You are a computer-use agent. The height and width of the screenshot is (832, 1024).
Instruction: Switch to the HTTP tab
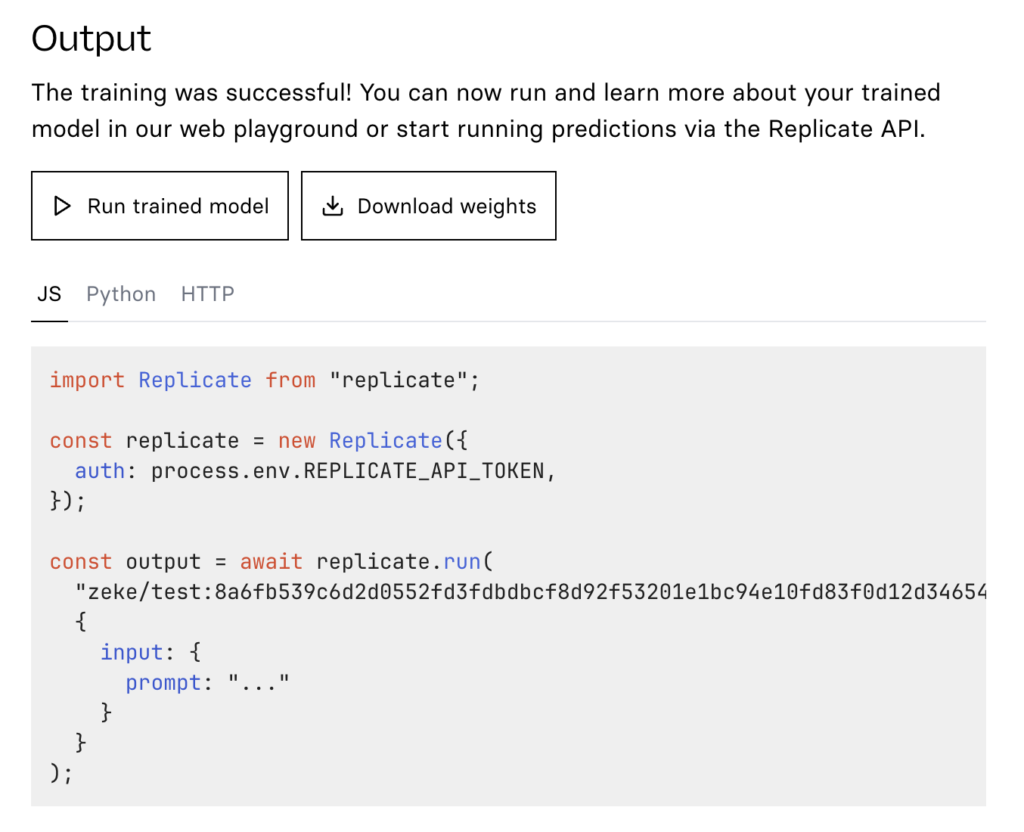pyautogui.click(x=208, y=294)
